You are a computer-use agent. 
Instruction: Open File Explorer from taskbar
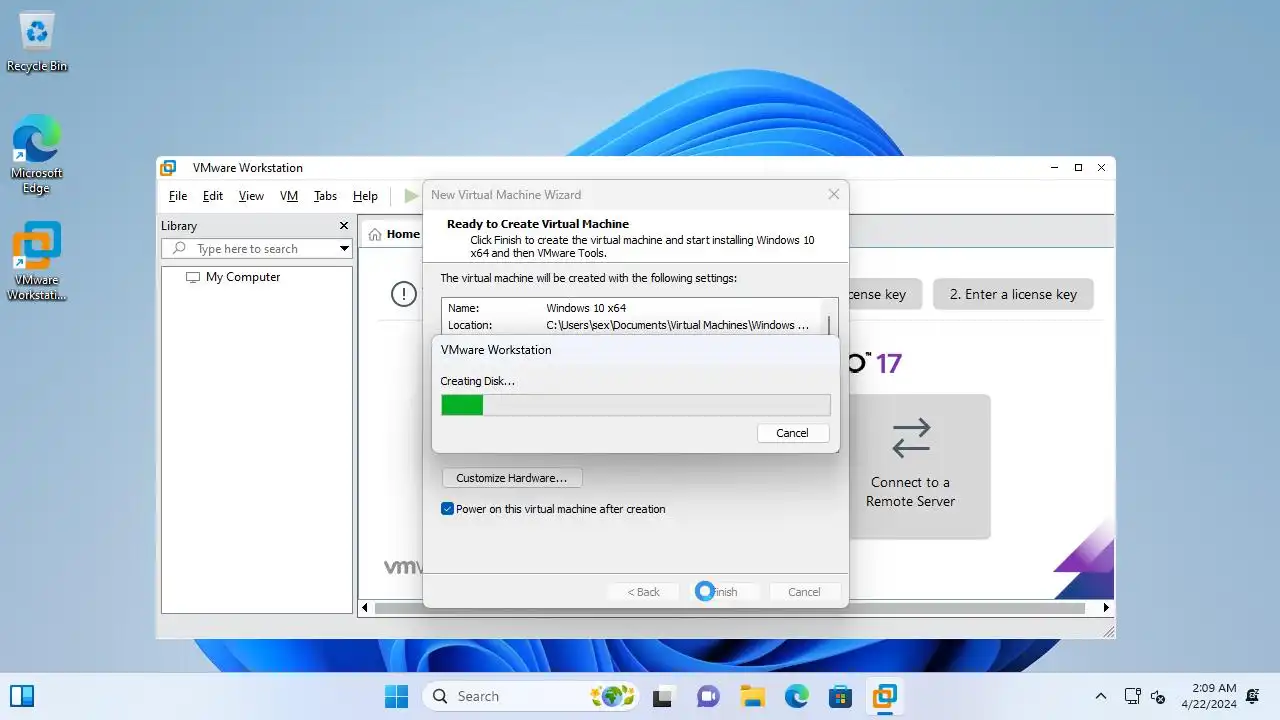coord(752,696)
